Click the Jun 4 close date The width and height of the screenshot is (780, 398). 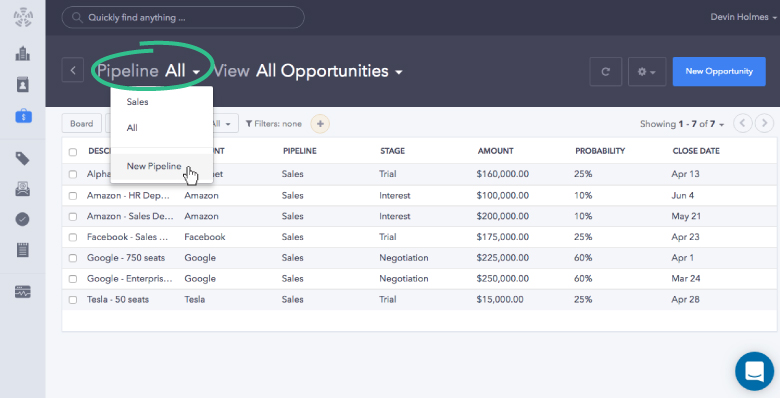(682, 196)
